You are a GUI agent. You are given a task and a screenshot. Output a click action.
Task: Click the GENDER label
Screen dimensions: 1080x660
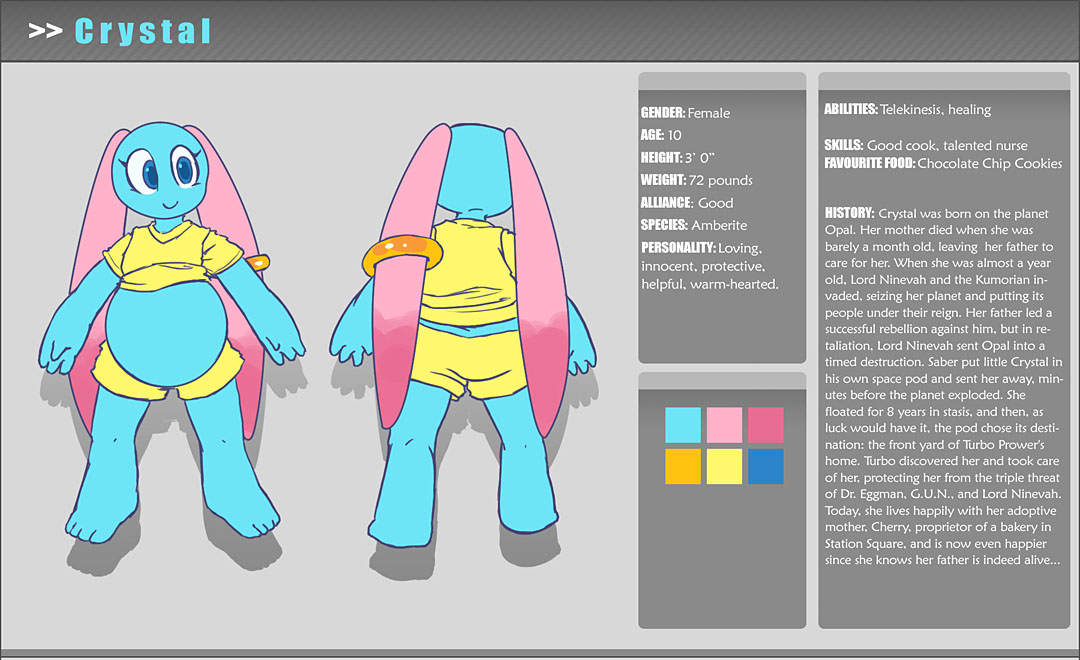pos(663,113)
